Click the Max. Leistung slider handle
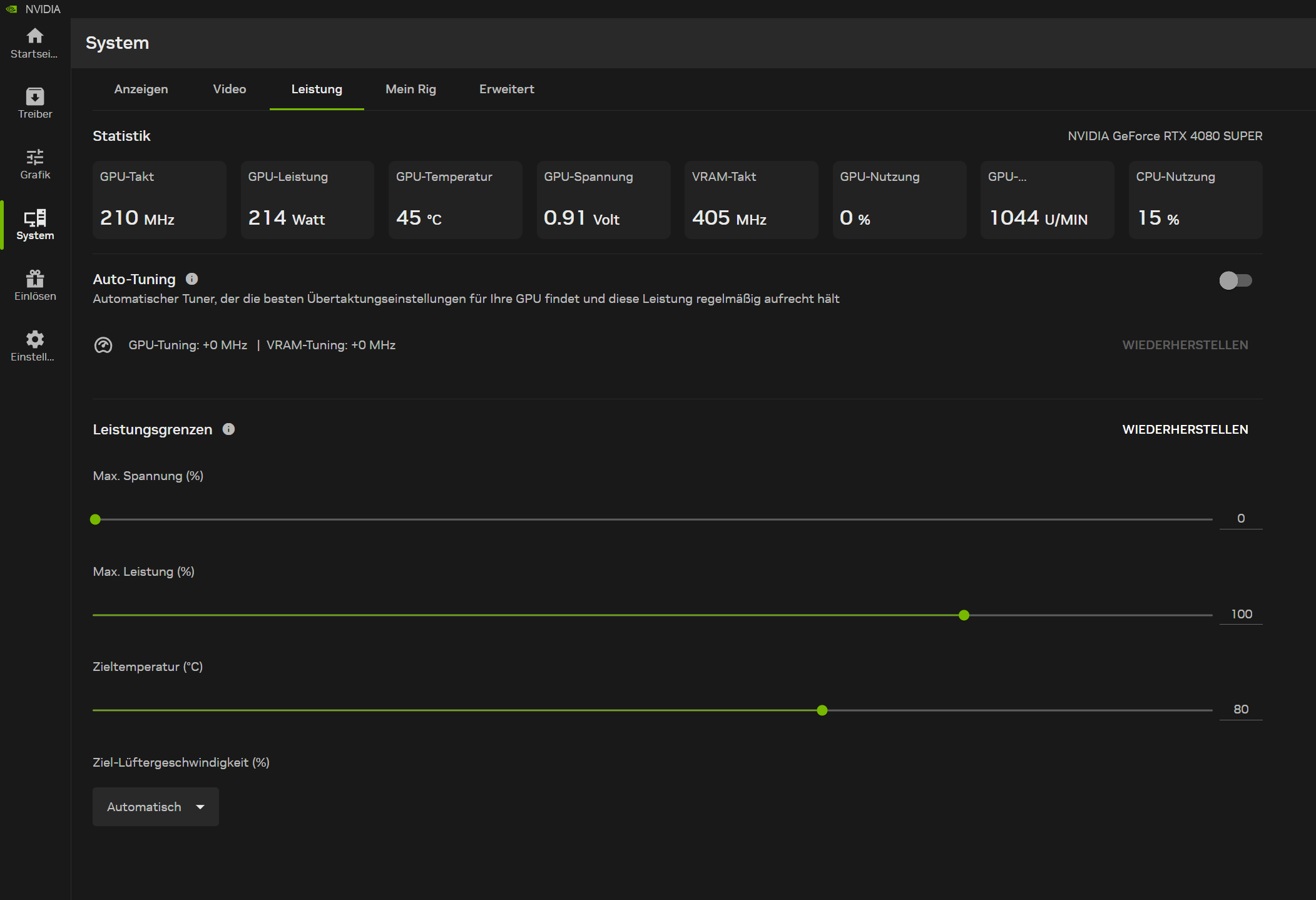This screenshot has height=900, width=1316. tap(964, 615)
